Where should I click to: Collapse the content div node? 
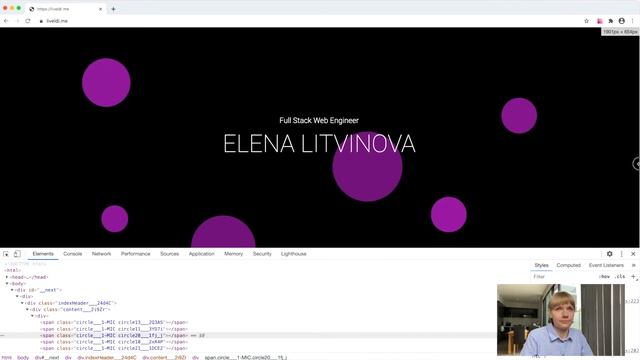click(x=27, y=309)
